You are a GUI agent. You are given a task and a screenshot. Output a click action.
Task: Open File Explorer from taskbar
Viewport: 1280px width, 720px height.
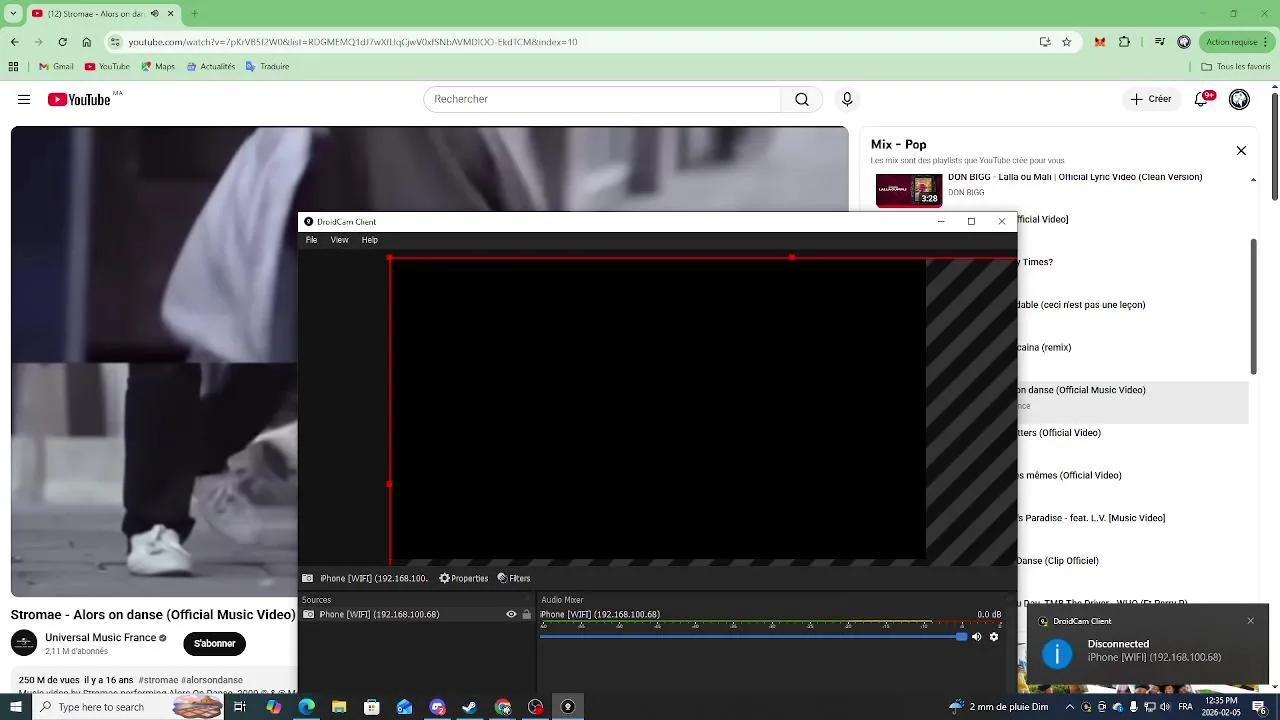click(x=339, y=707)
